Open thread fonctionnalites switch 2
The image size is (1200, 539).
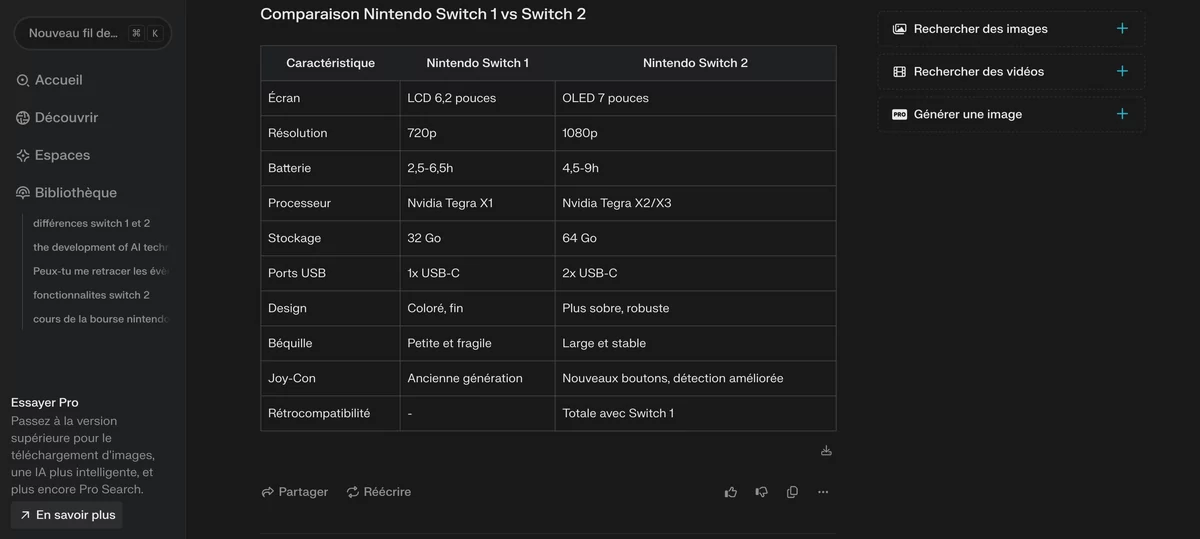(x=92, y=295)
